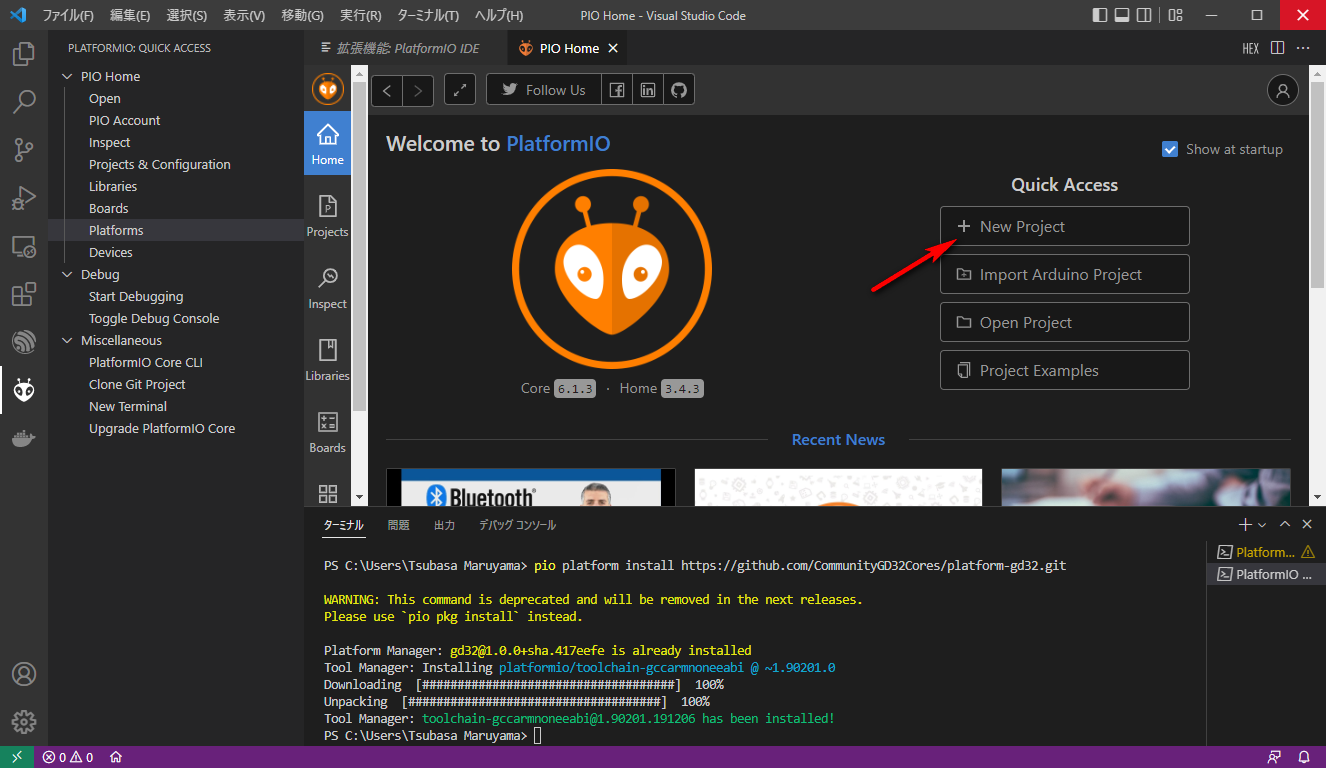The width and height of the screenshot is (1326, 768).
Task: Collapse the PIO Home tree section
Action: 68,76
